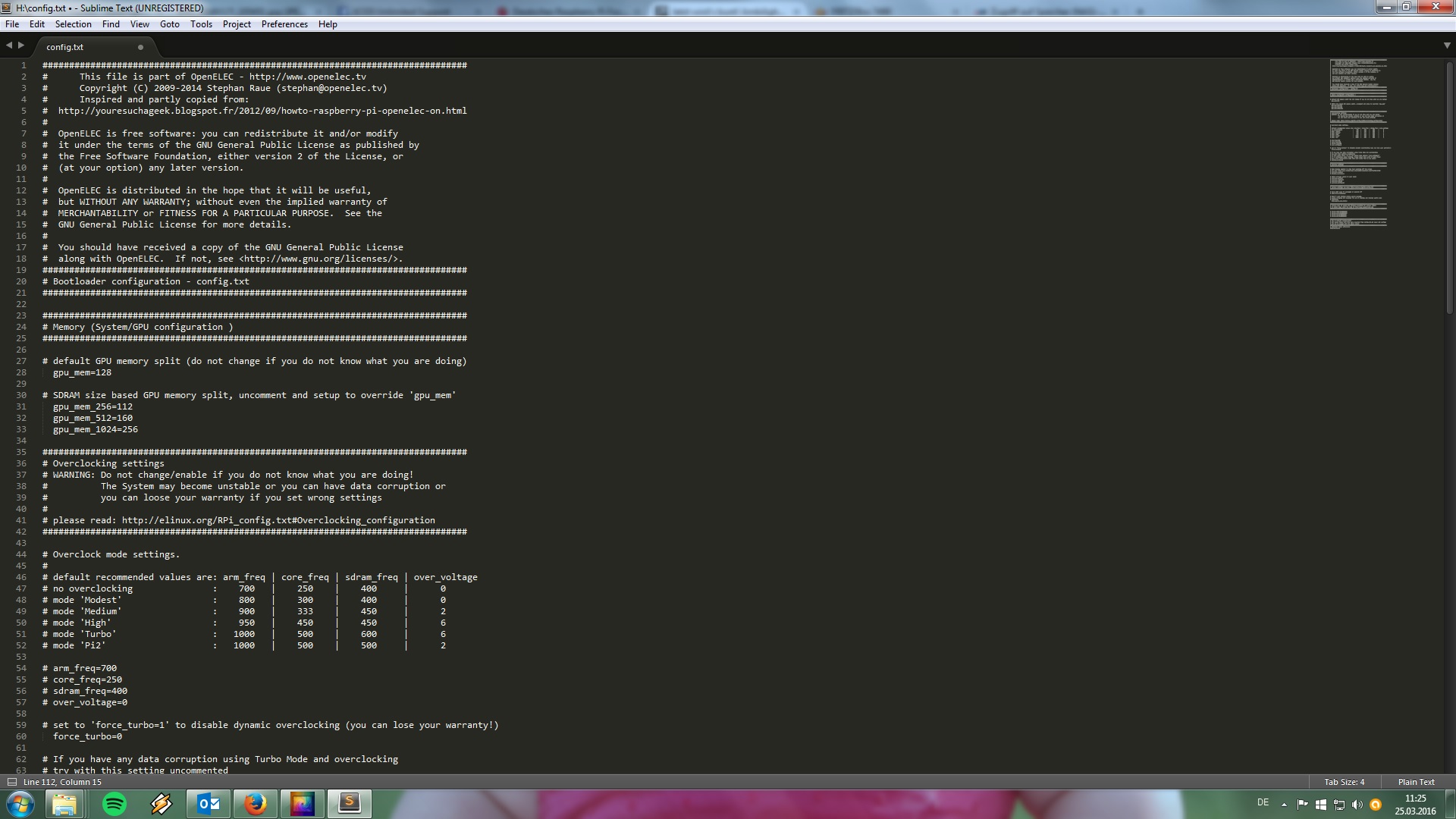Place cursor on the gpu_mem_256=112 line

pyautogui.click(x=93, y=406)
